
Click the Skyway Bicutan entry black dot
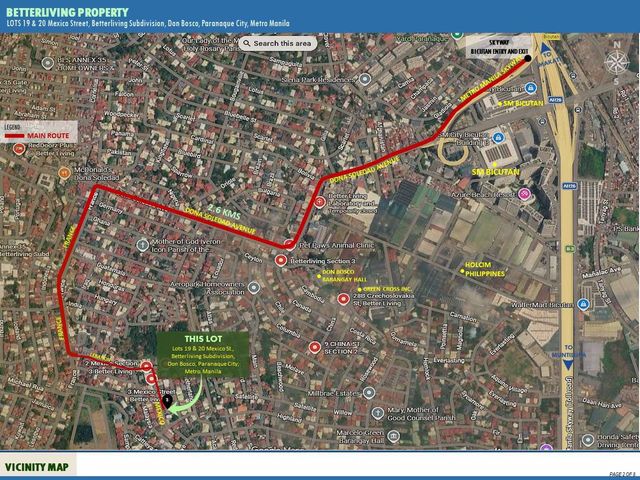527,58
